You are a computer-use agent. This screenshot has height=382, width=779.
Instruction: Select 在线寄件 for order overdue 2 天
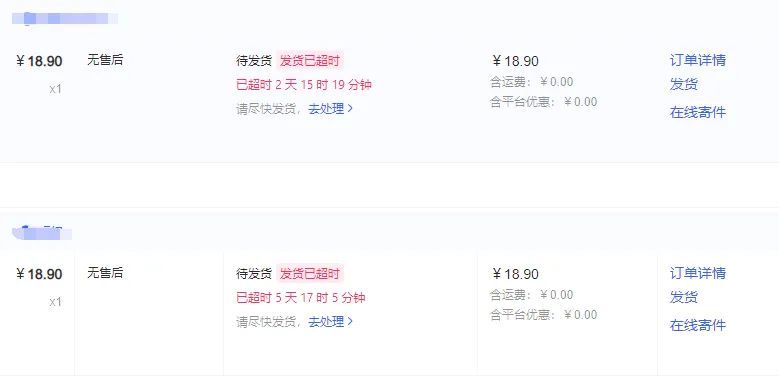[x=698, y=112]
